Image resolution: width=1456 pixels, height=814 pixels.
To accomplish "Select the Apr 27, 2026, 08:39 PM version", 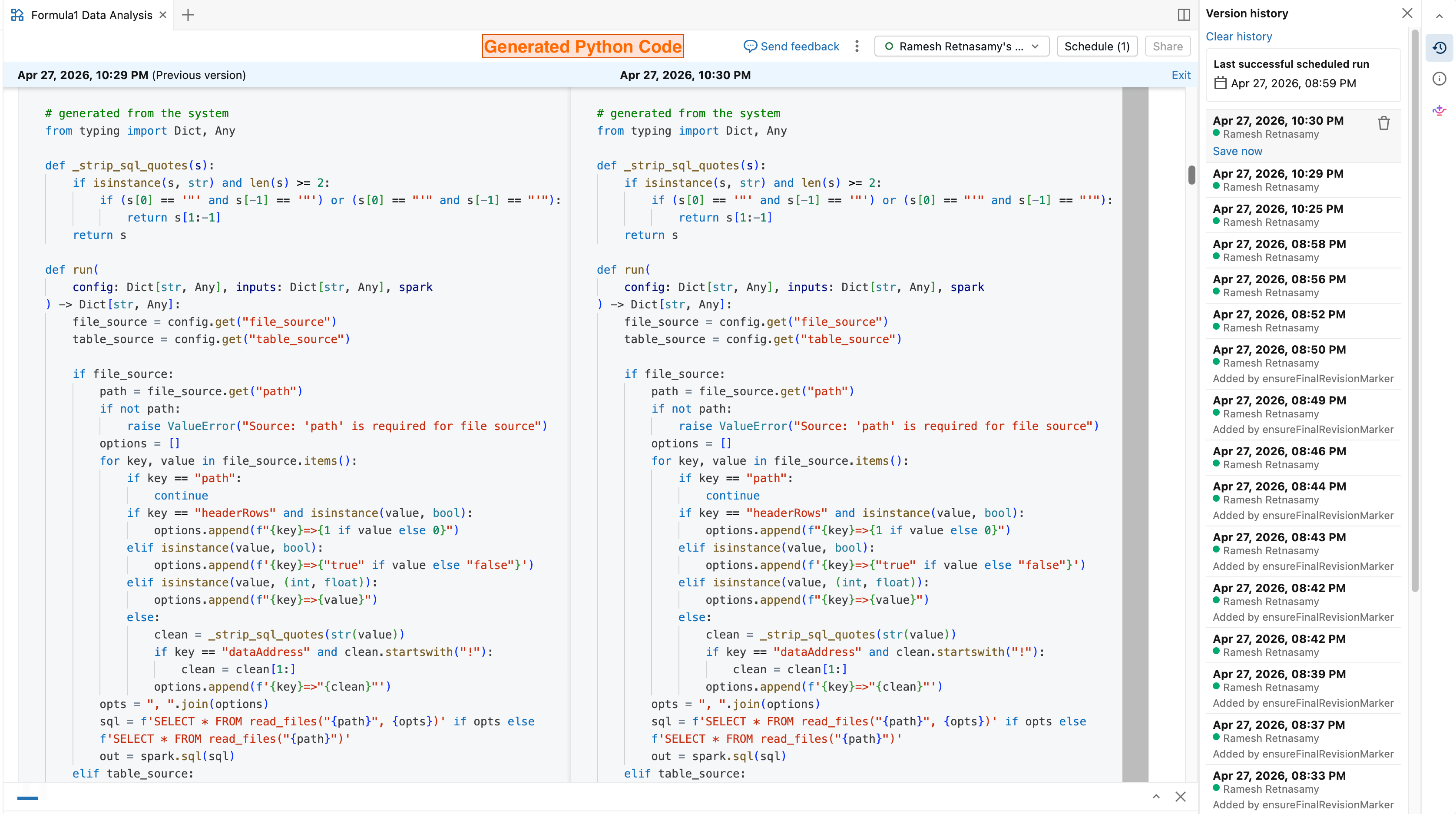I will point(1303,688).
